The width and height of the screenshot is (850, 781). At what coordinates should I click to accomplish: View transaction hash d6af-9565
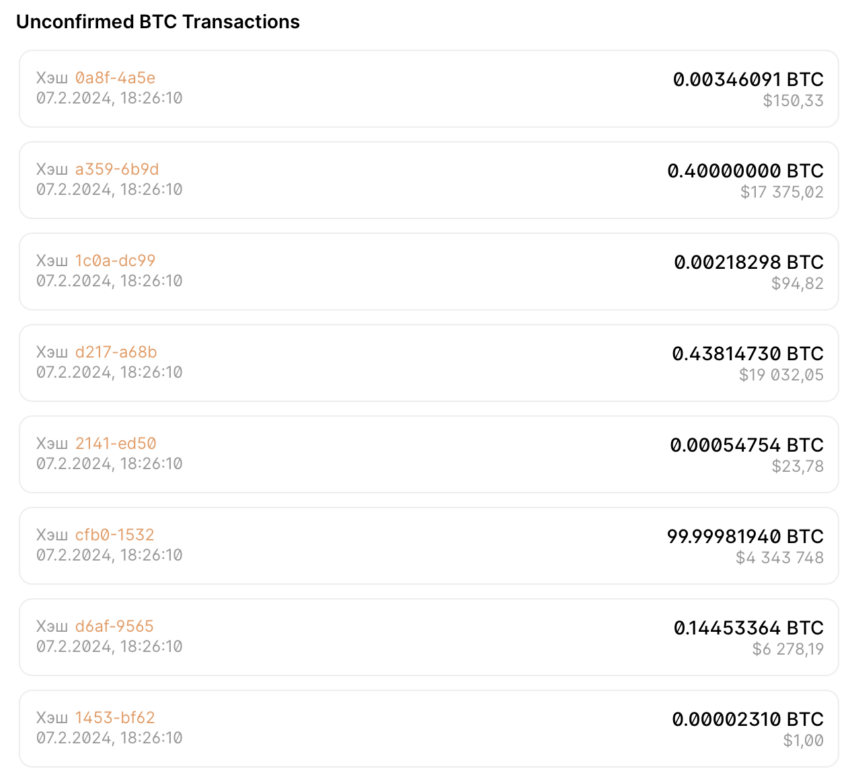(x=115, y=626)
